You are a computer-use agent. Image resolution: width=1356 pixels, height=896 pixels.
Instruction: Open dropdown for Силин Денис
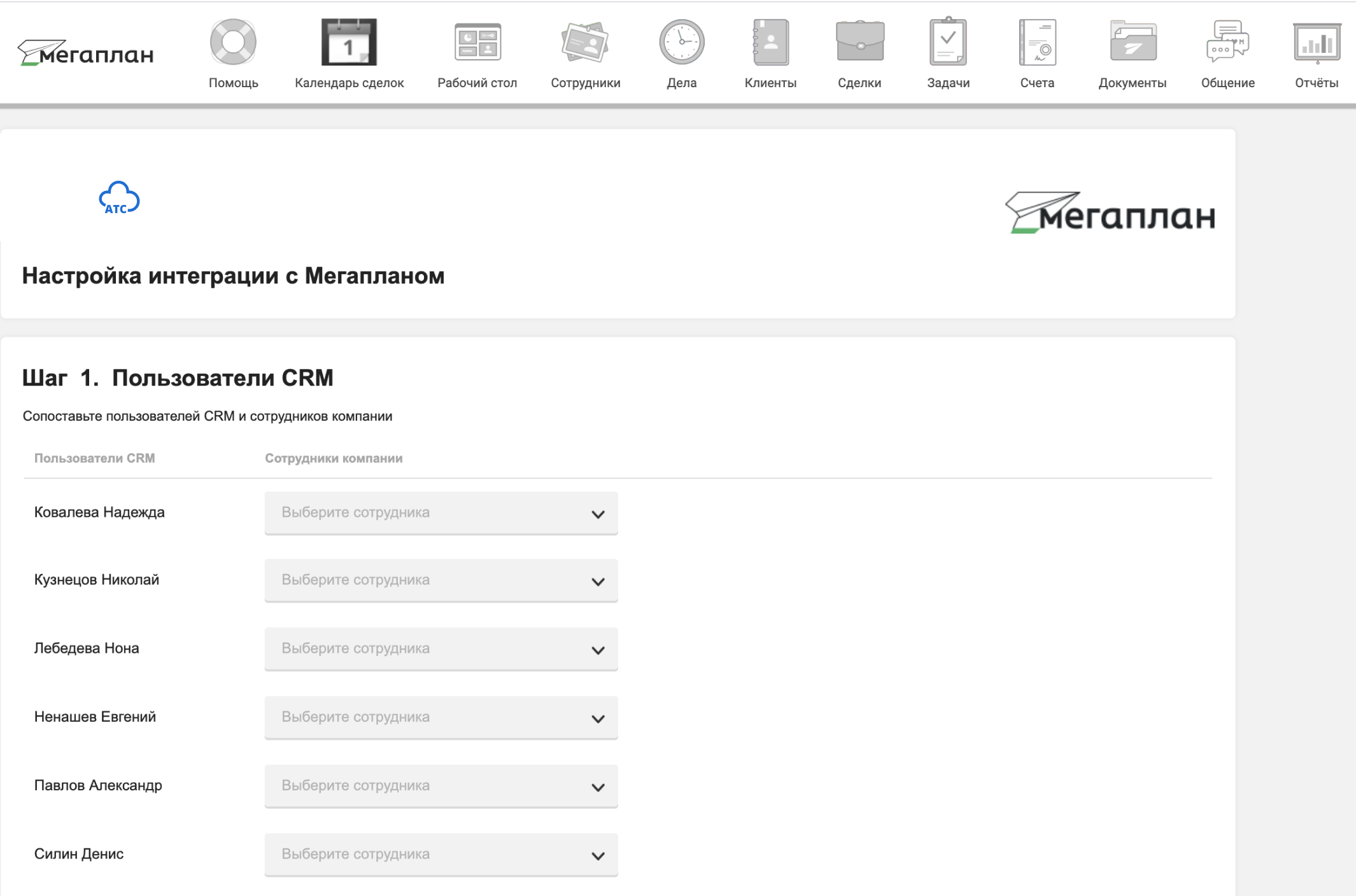441,855
